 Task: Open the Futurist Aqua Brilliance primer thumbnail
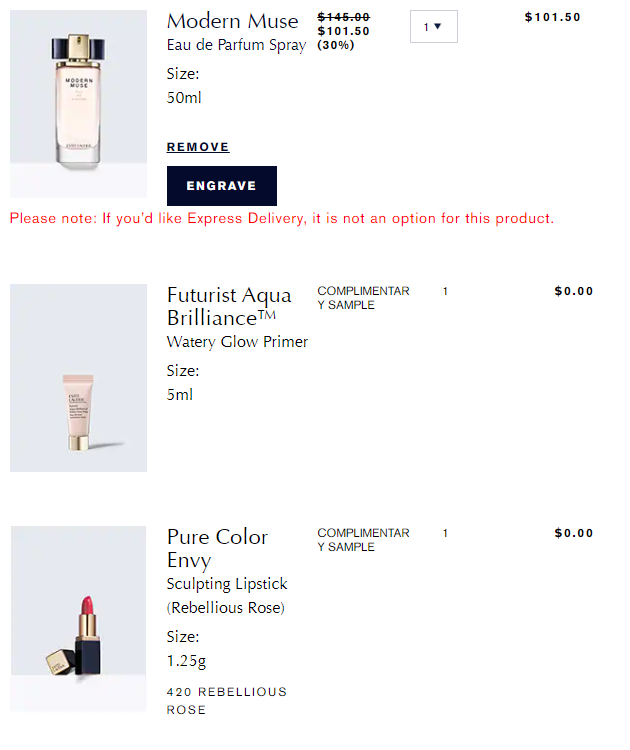click(78, 378)
